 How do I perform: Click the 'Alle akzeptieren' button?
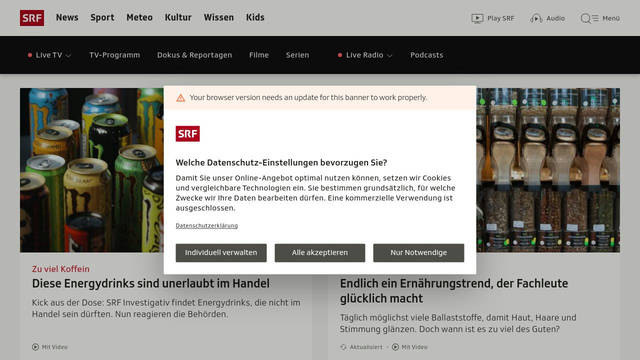pos(320,253)
